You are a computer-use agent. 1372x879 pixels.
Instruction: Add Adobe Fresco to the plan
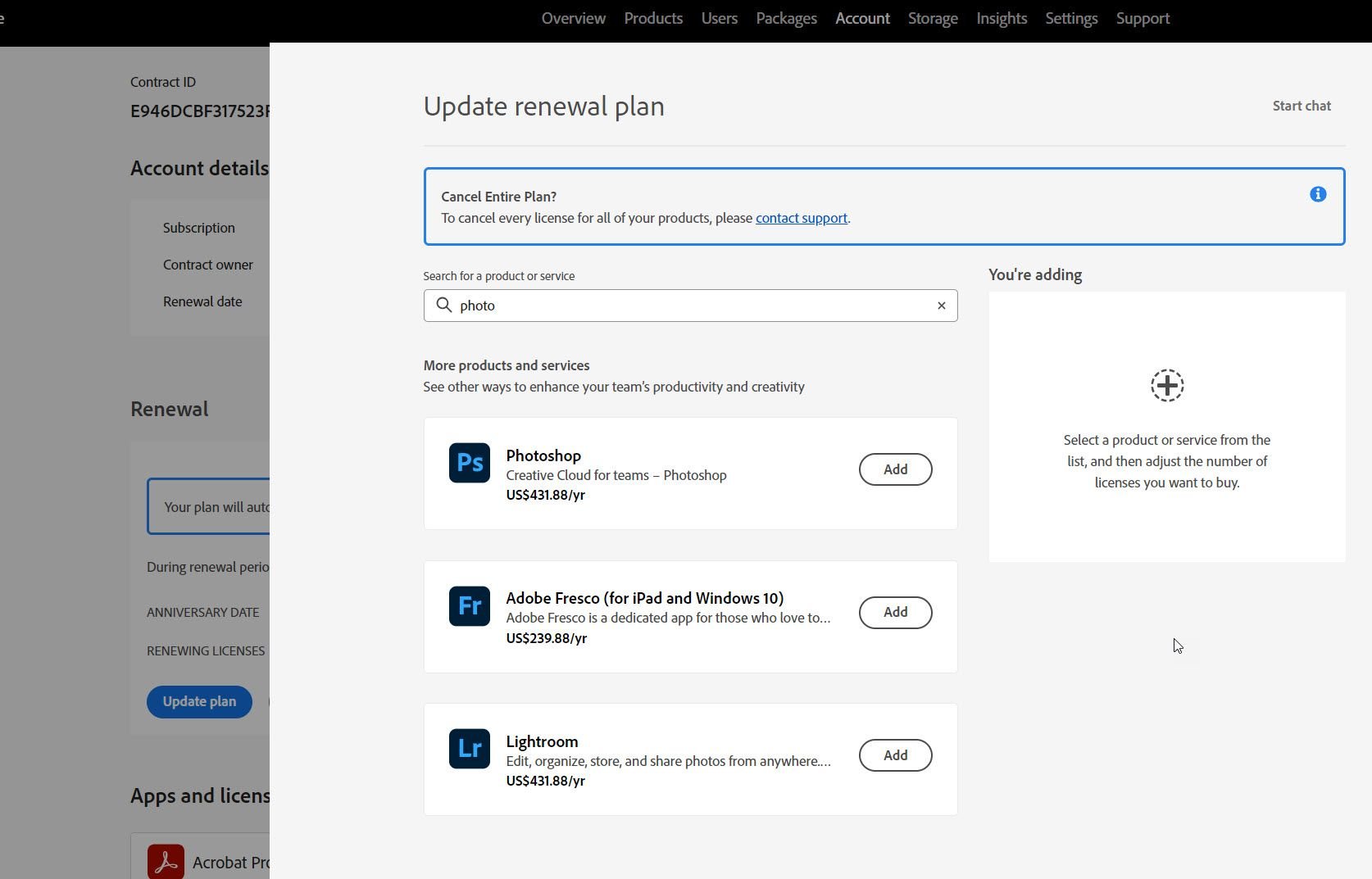pyautogui.click(x=894, y=612)
